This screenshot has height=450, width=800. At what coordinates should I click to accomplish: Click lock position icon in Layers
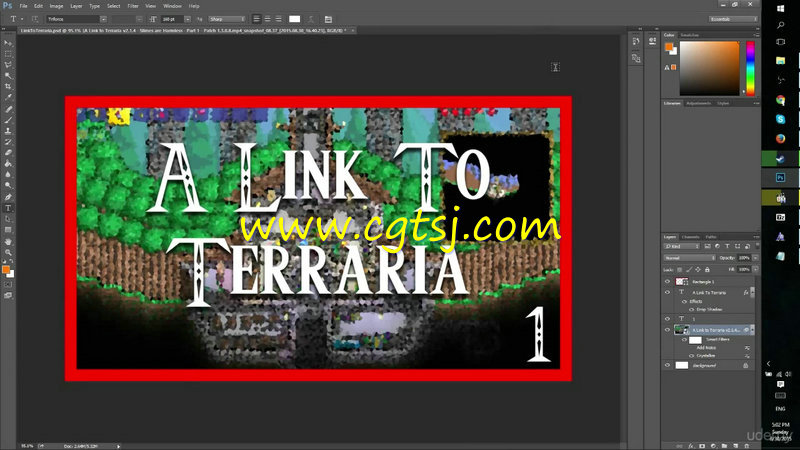(698, 269)
